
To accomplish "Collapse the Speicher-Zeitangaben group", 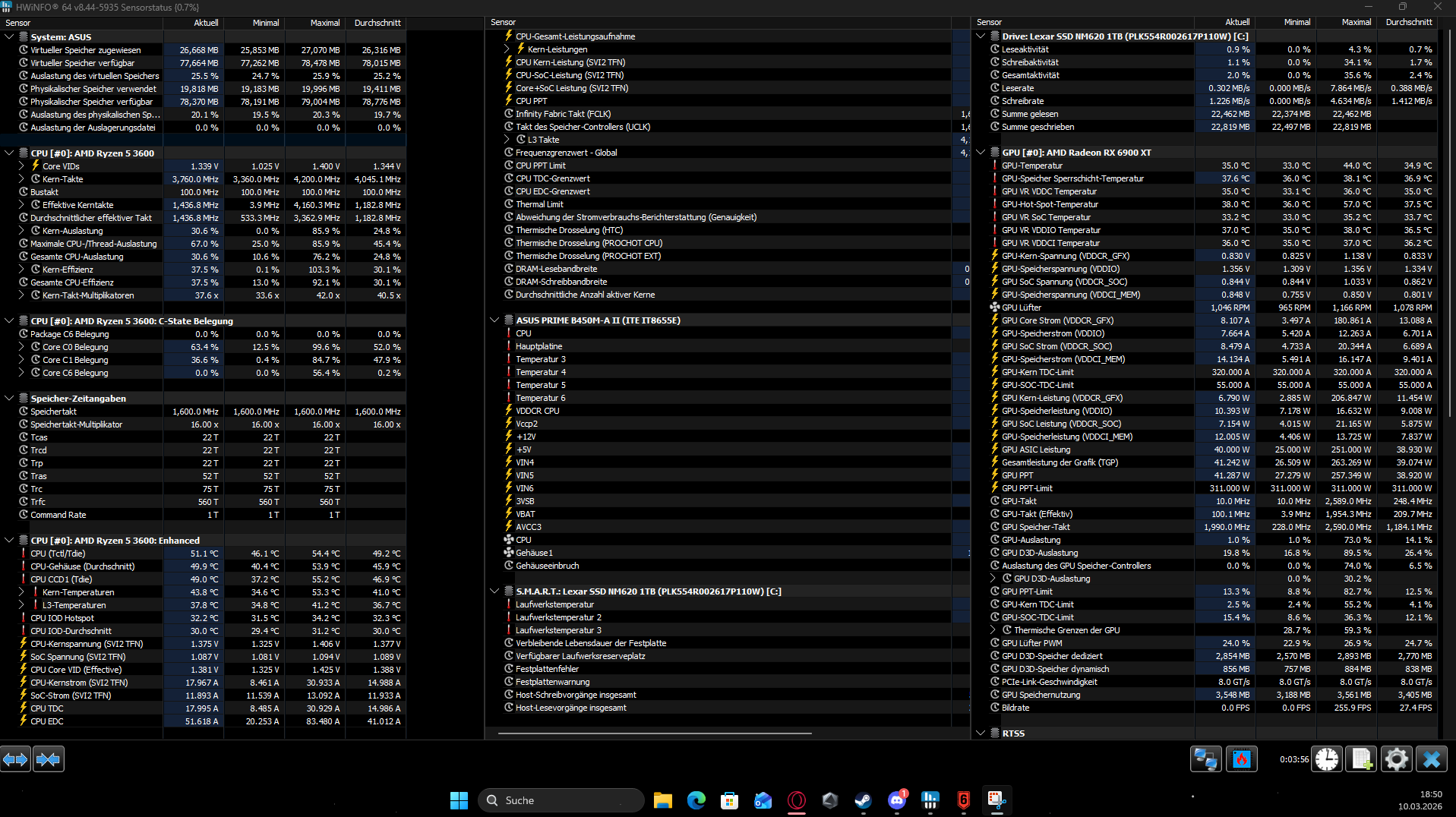I will pos(9,398).
